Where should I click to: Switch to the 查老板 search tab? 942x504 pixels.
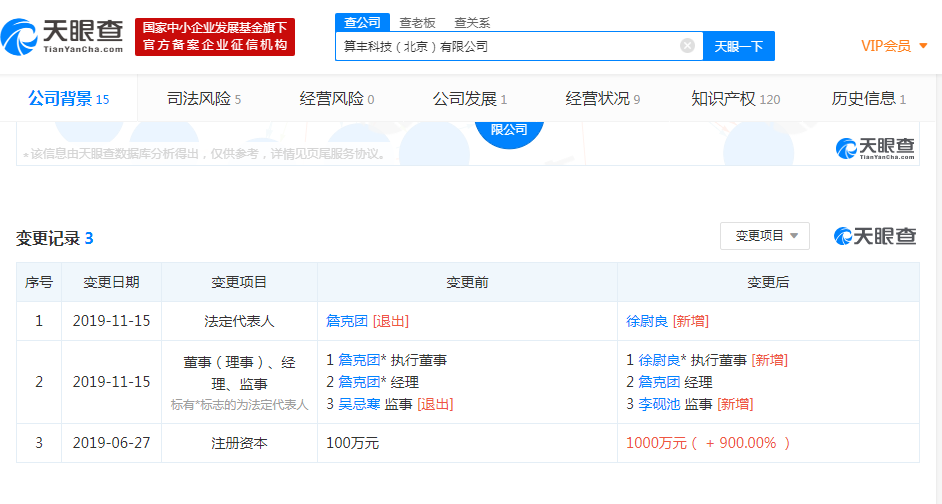click(417, 23)
